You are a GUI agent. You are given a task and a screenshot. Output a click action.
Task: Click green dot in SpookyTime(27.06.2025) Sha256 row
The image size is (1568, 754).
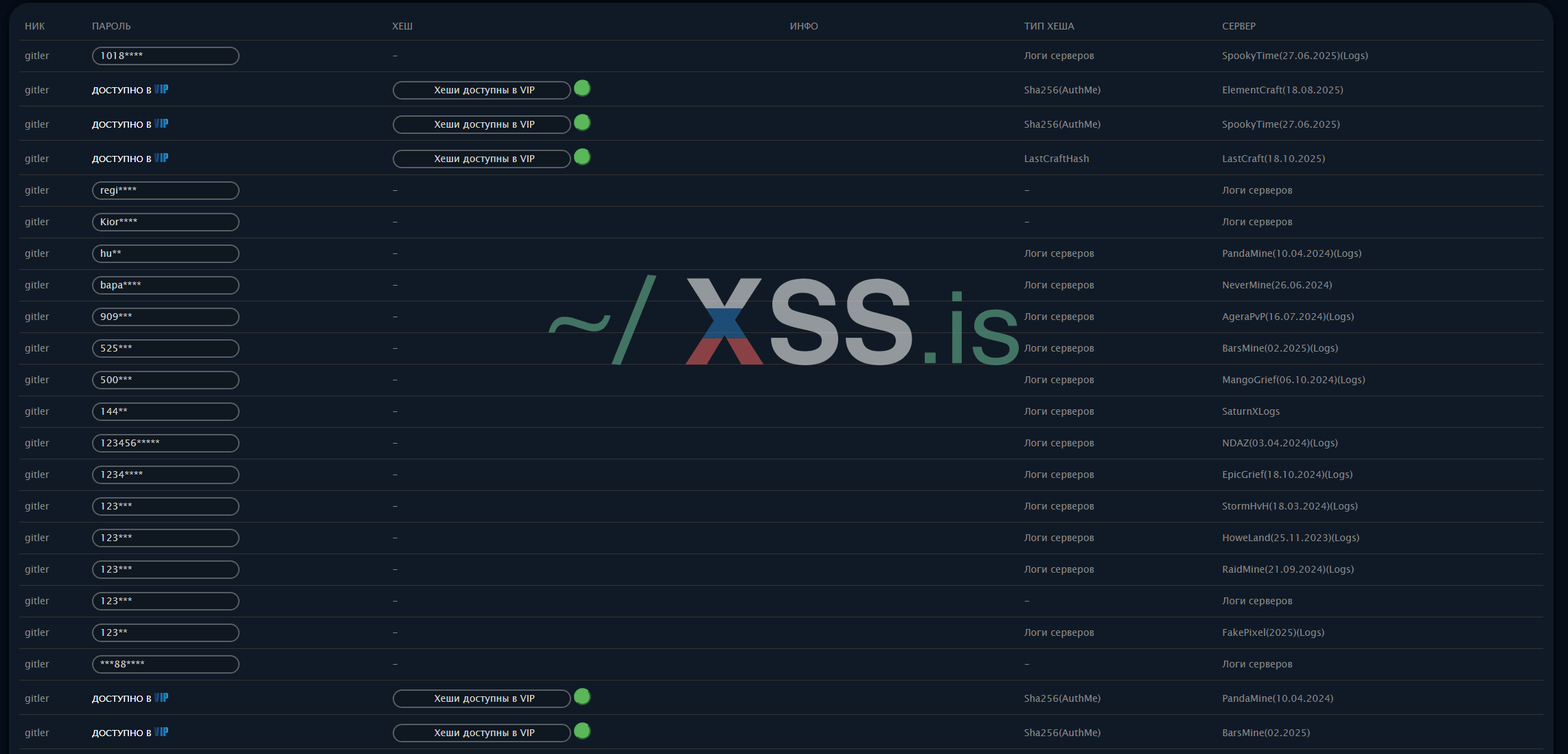tap(582, 122)
